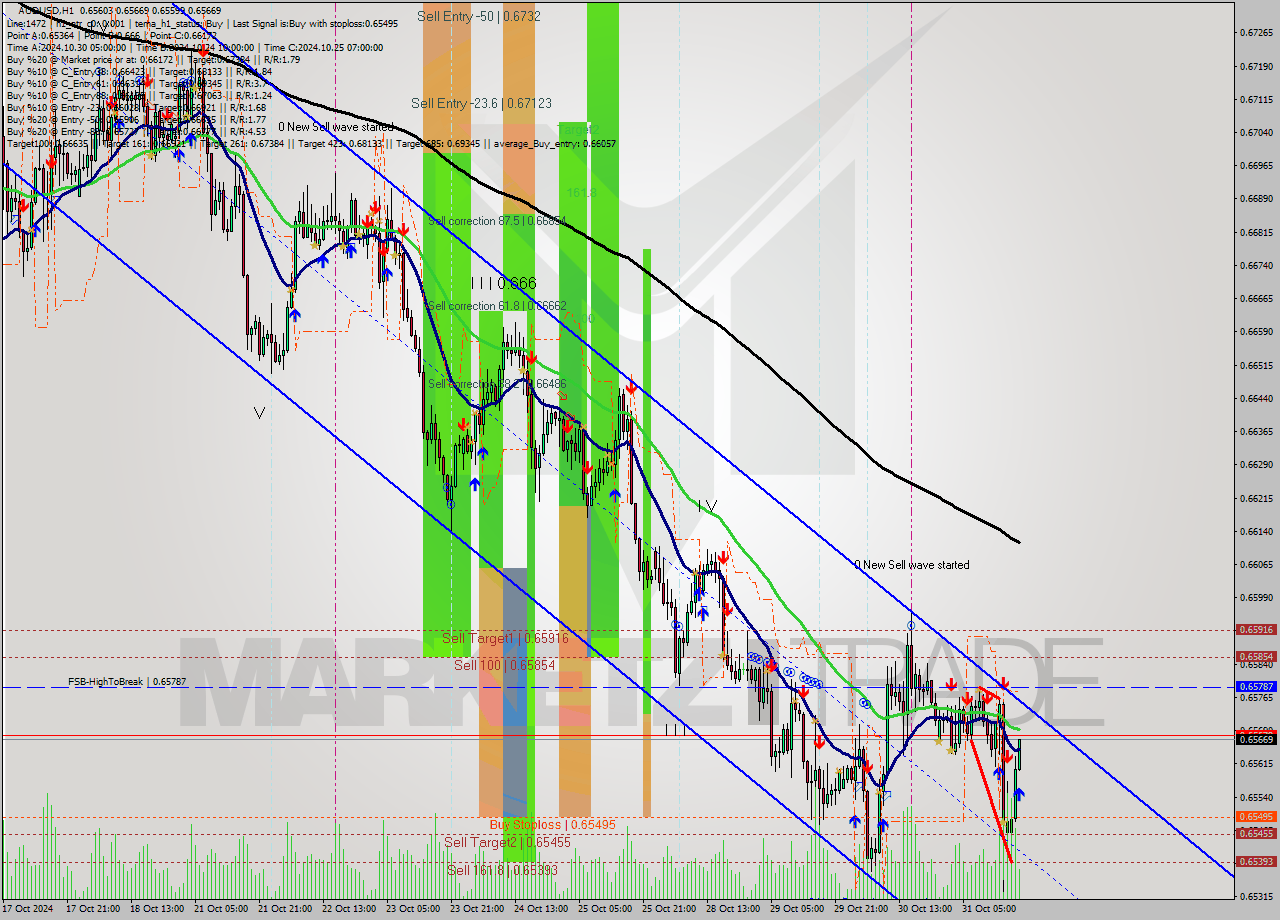Click the info line ending with R/R:1.68
Screen dimensions: 1280x920
point(136,107)
